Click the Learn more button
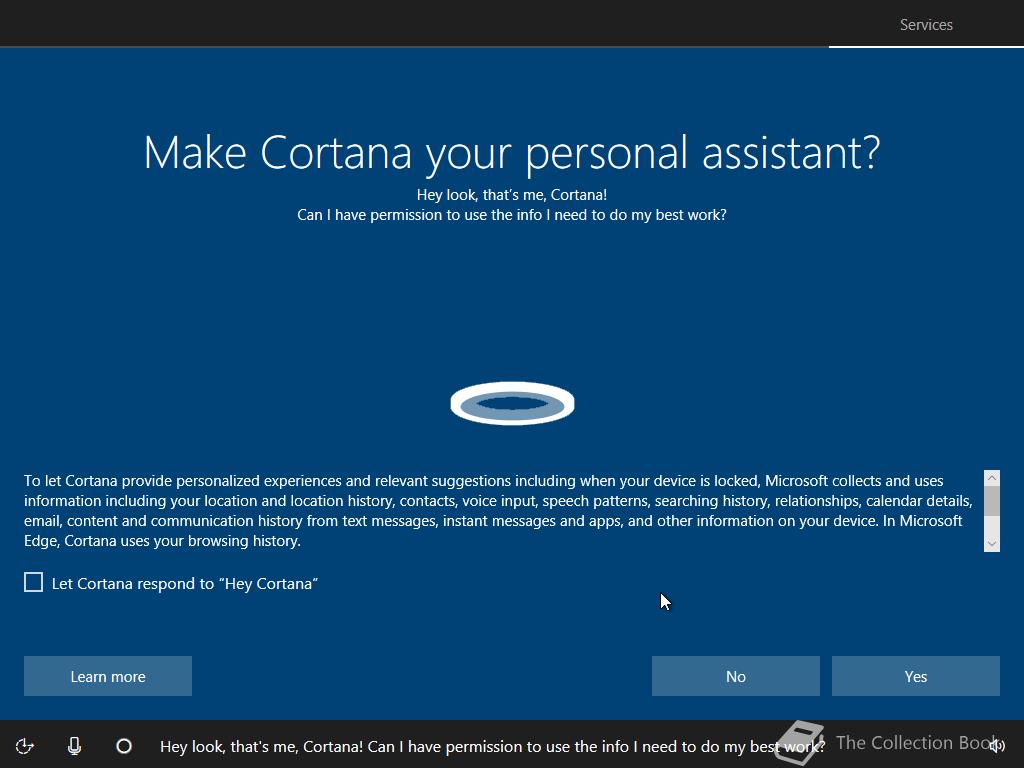Screen dimensions: 1024x768 108,676
